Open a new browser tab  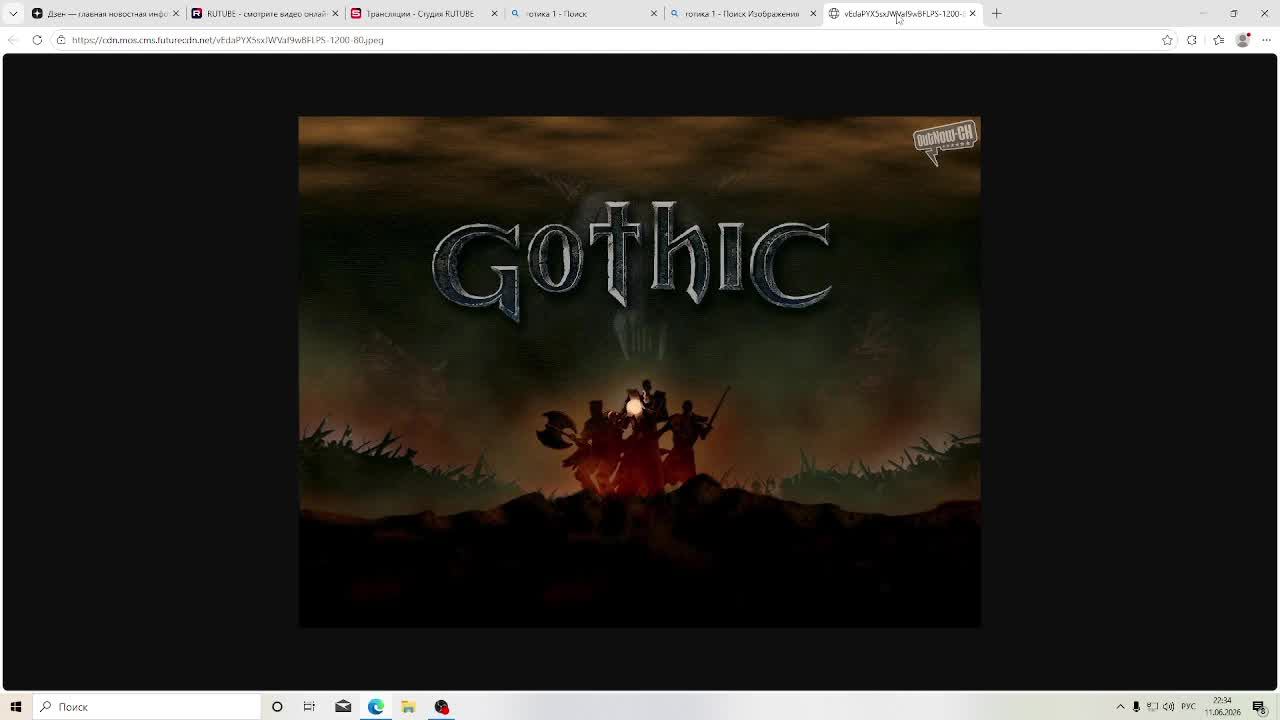pos(997,13)
